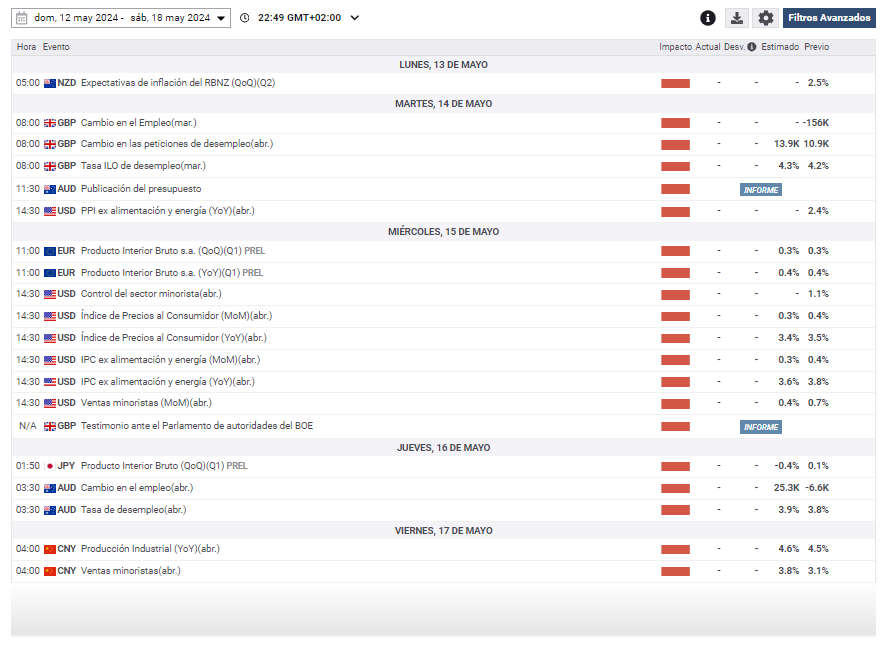Open Filtros Avanzados panel
This screenshot has width=881, height=647.
pos(829,18)
